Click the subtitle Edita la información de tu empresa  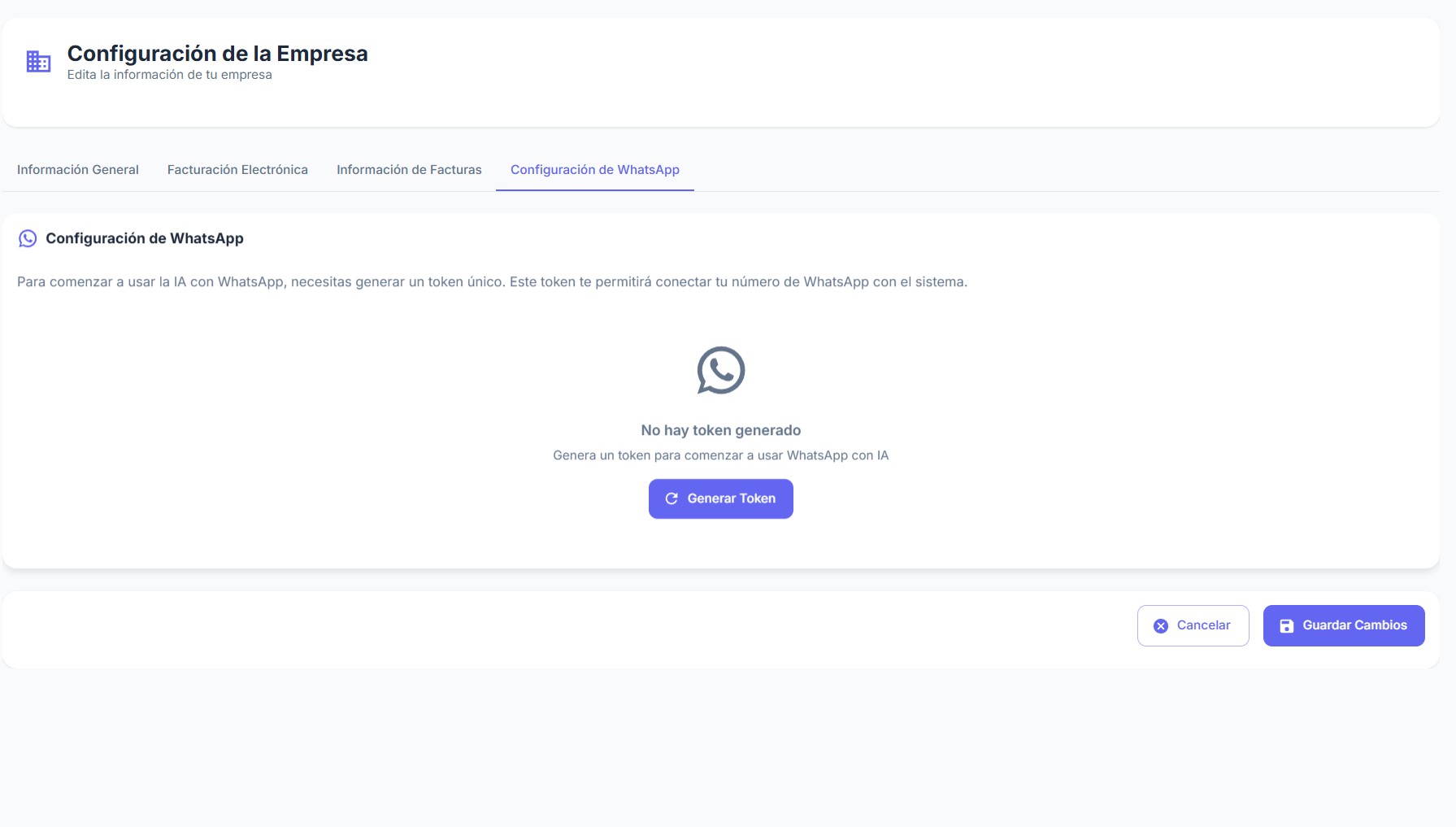[170, 74]
